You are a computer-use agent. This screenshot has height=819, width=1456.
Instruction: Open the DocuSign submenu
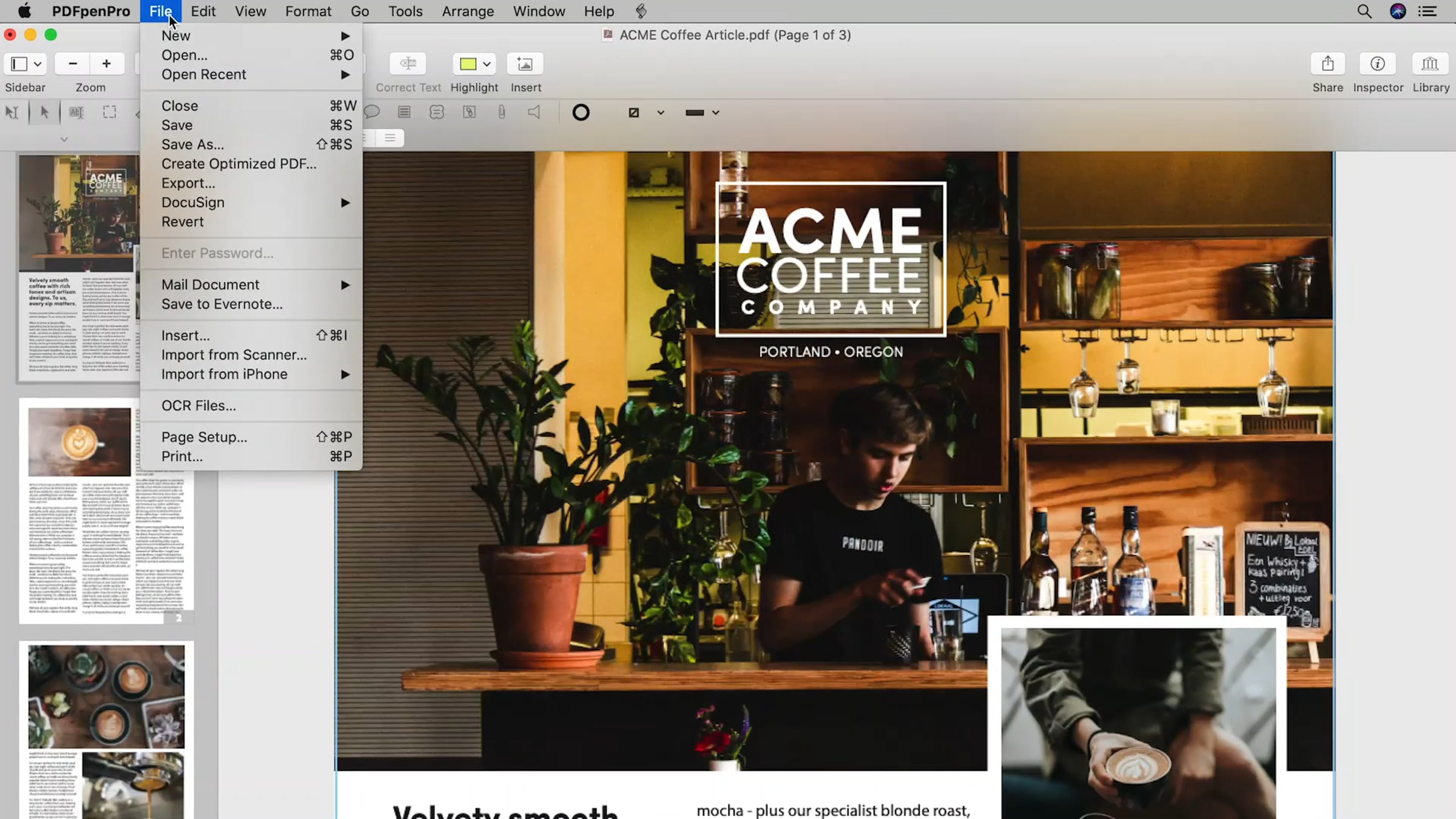251,203
